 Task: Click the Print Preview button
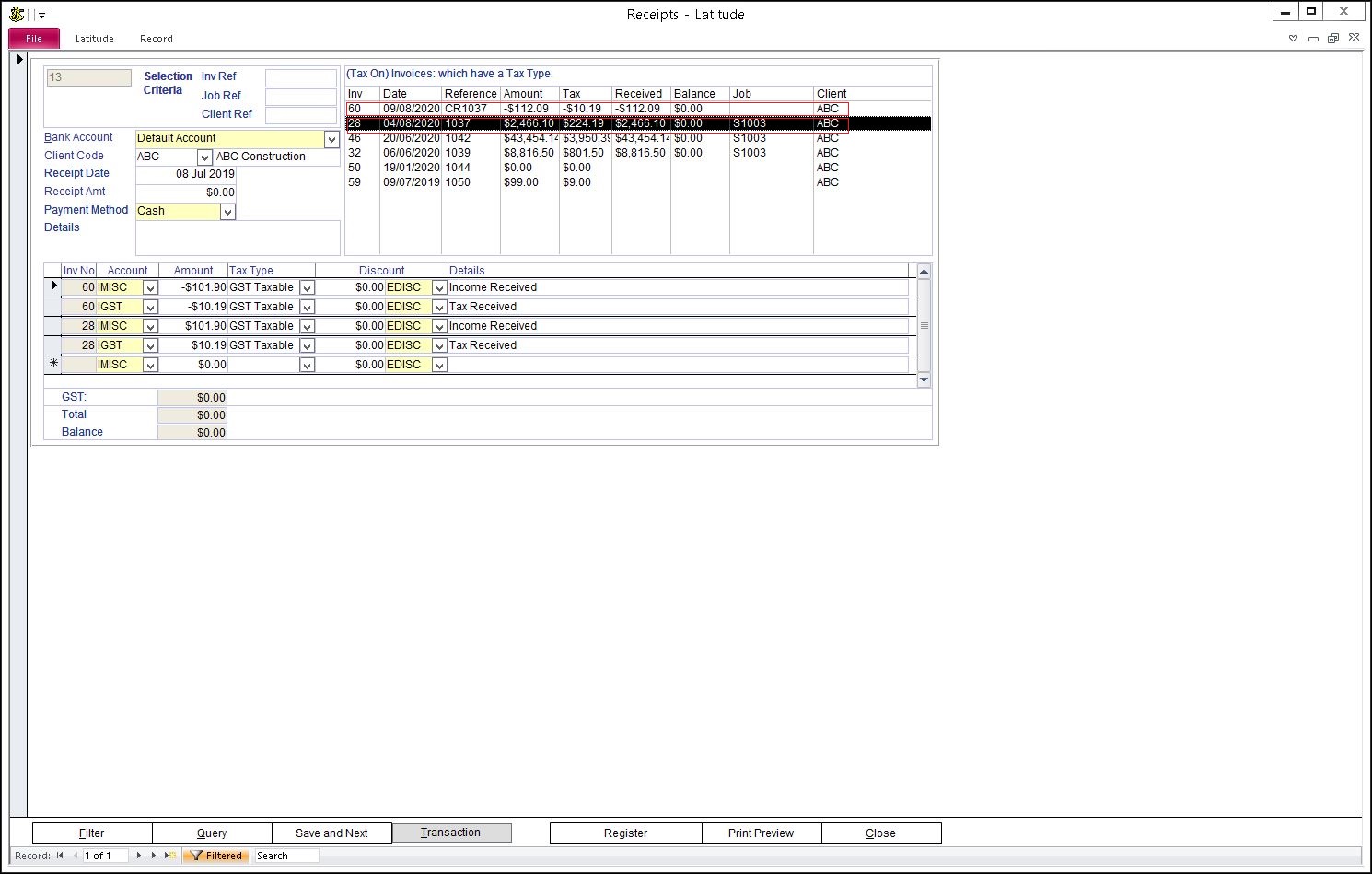761,833
